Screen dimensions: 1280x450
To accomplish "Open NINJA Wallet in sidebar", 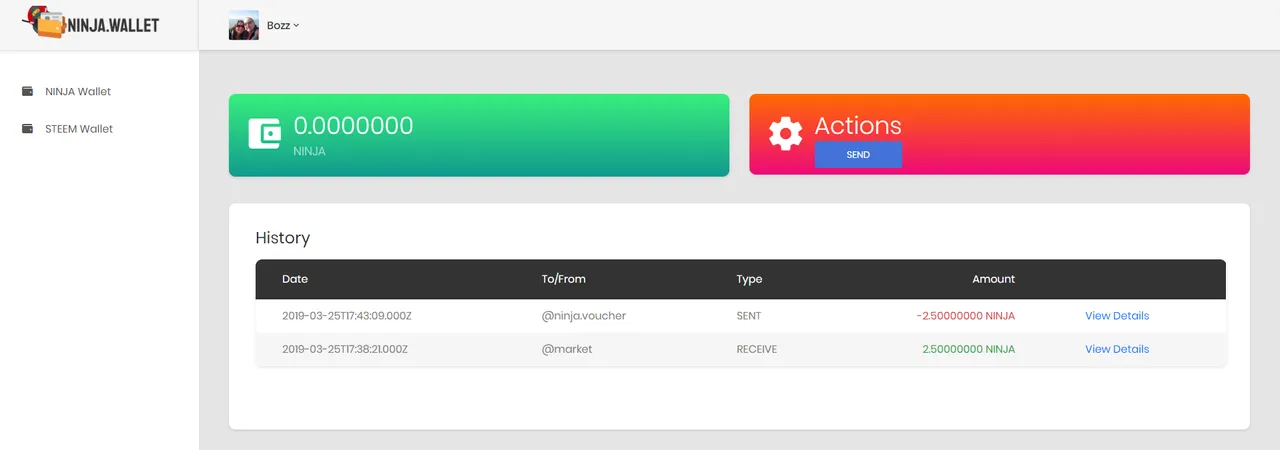I will [78, 91].
